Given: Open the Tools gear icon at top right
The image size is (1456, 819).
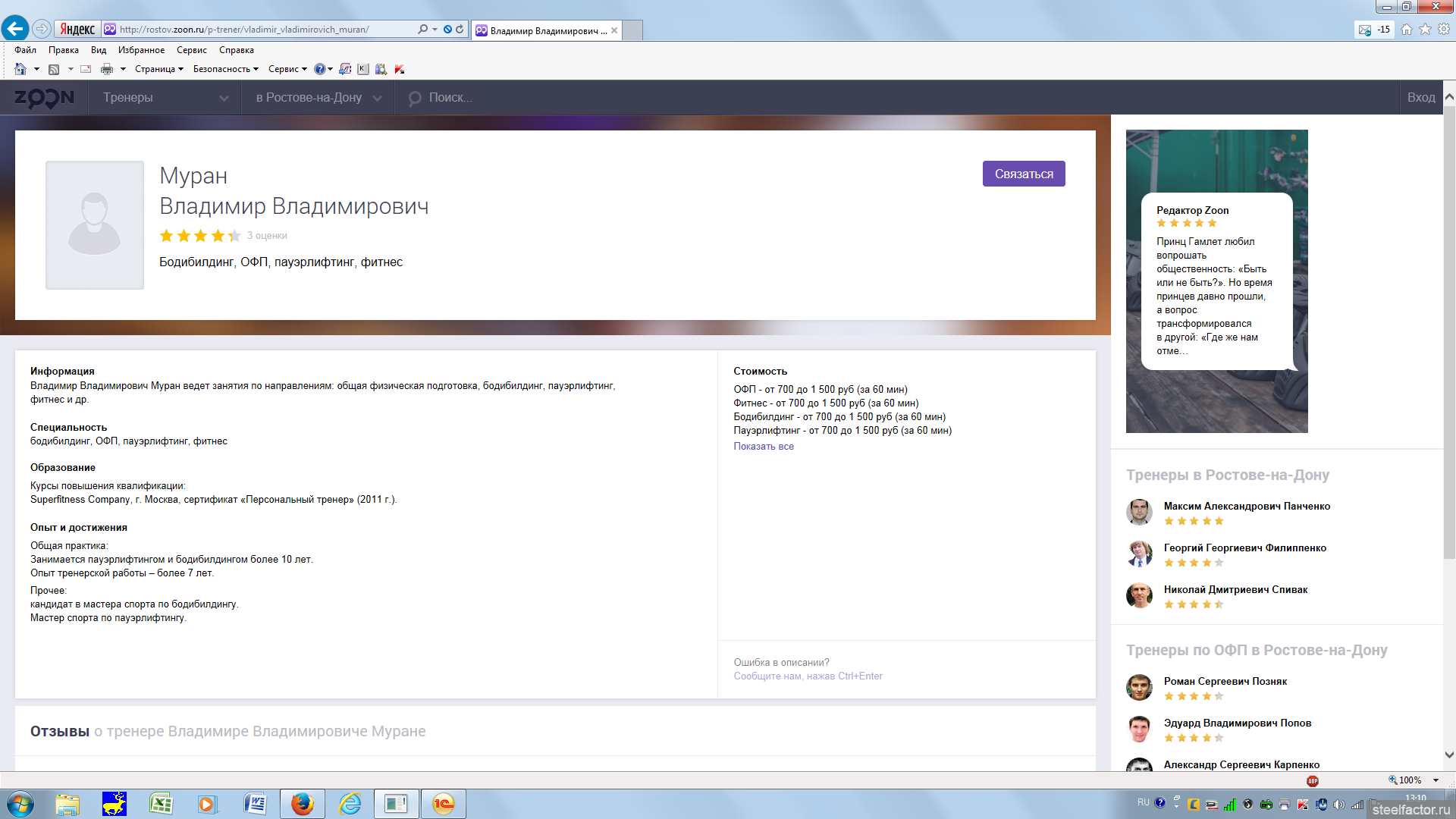Looking at the screenshot, I should 1444,29.
